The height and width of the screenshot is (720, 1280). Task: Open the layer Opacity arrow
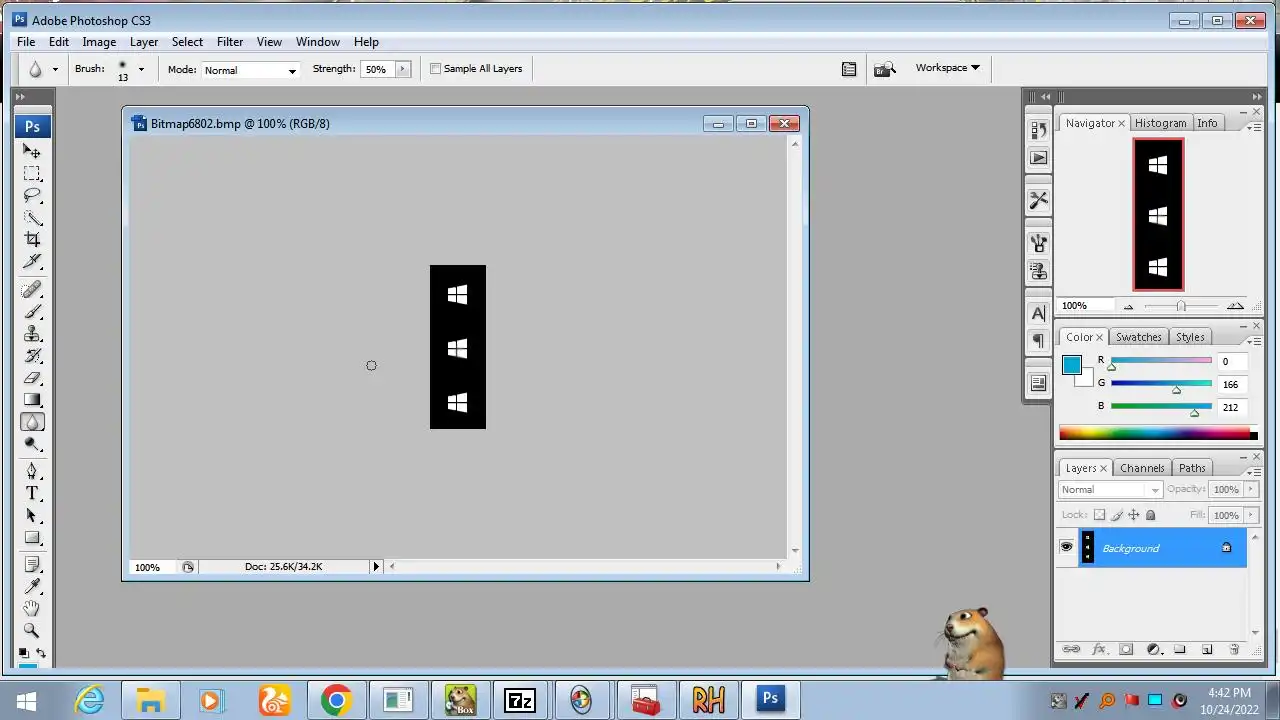pos(1250,489)
